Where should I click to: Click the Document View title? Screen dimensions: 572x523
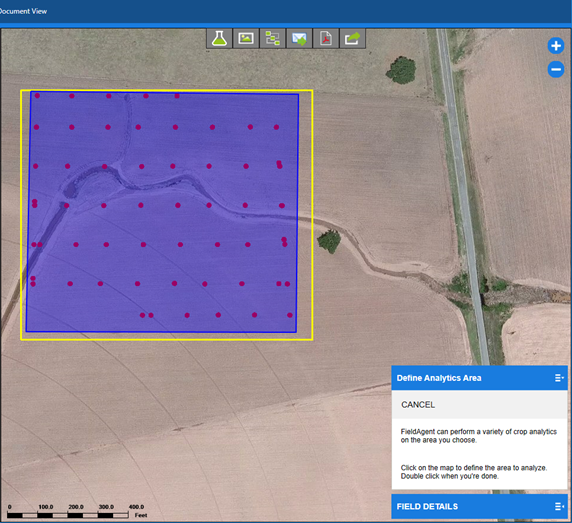pos(23,11)
